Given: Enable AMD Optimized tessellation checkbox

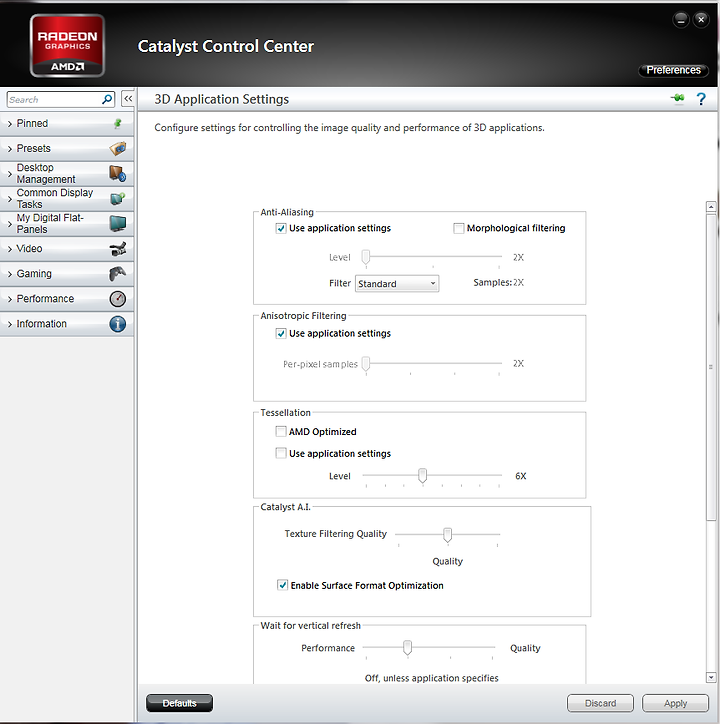Looking at the screenshot, I should [x=281, y=432].
